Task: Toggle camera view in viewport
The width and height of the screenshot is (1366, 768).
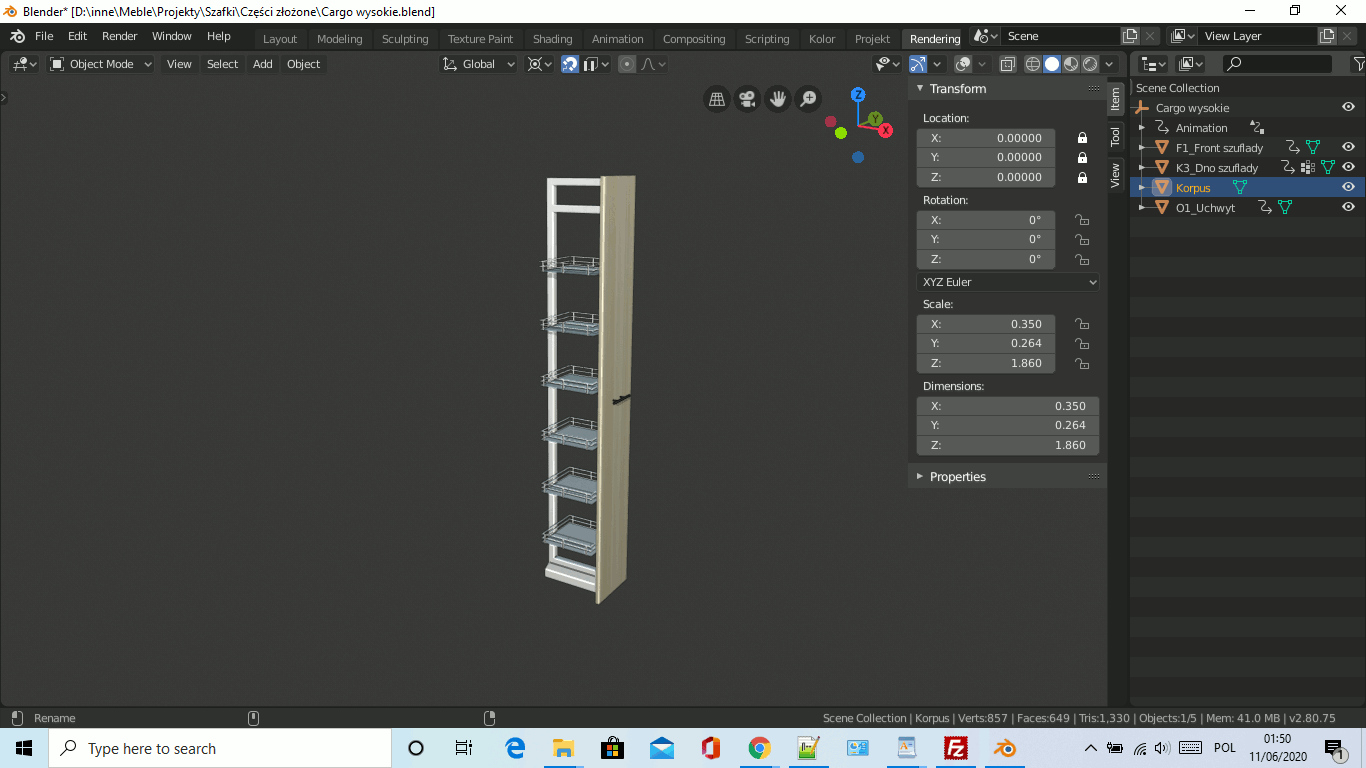Action: tap(746, 99)
